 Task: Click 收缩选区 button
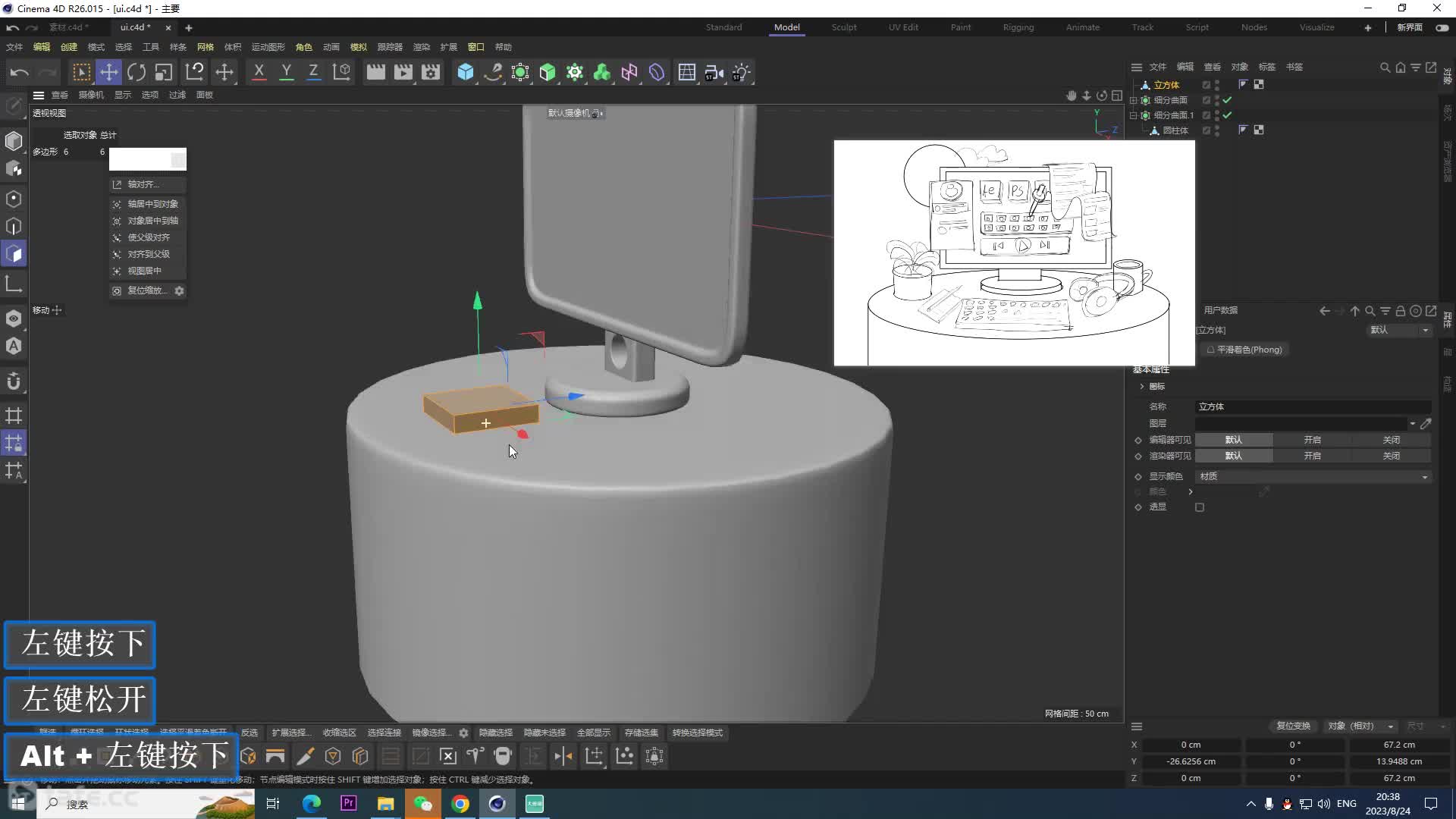click(339, 733)
